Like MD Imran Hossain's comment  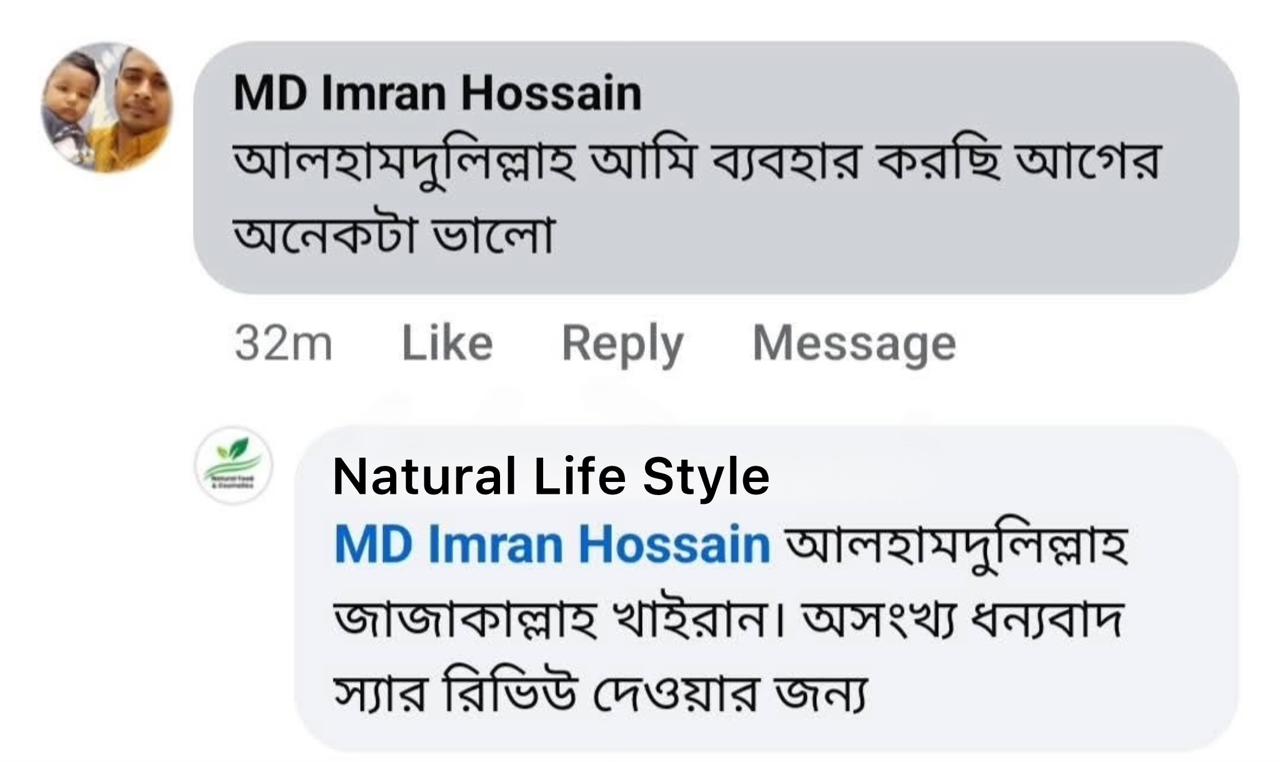446,344
